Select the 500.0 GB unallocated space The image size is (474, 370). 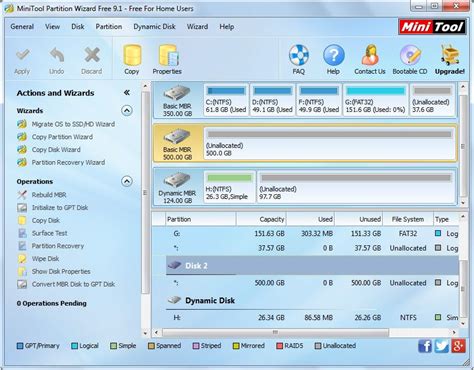(x=329, y=143)
